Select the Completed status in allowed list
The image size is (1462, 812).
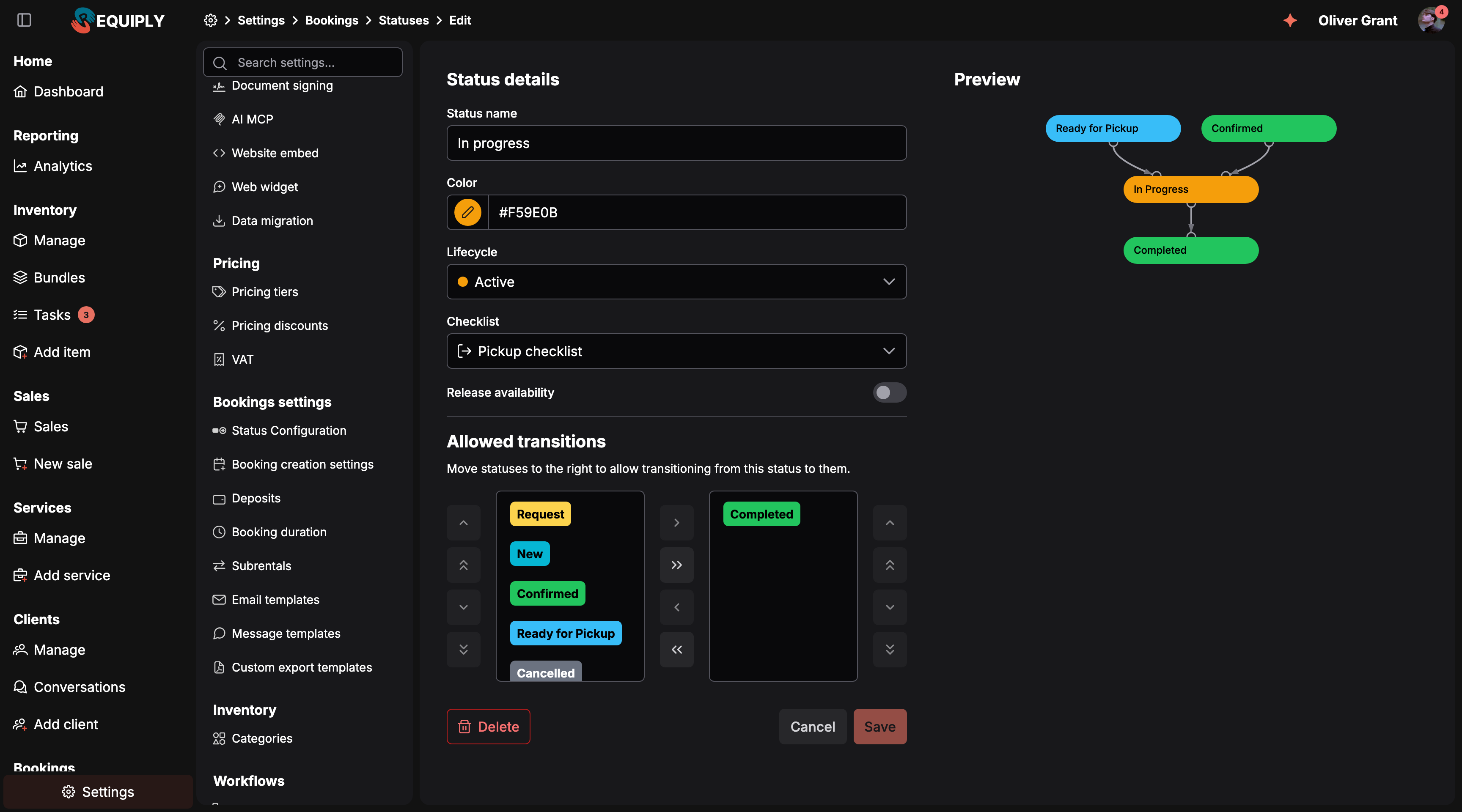tap(761, 514)
